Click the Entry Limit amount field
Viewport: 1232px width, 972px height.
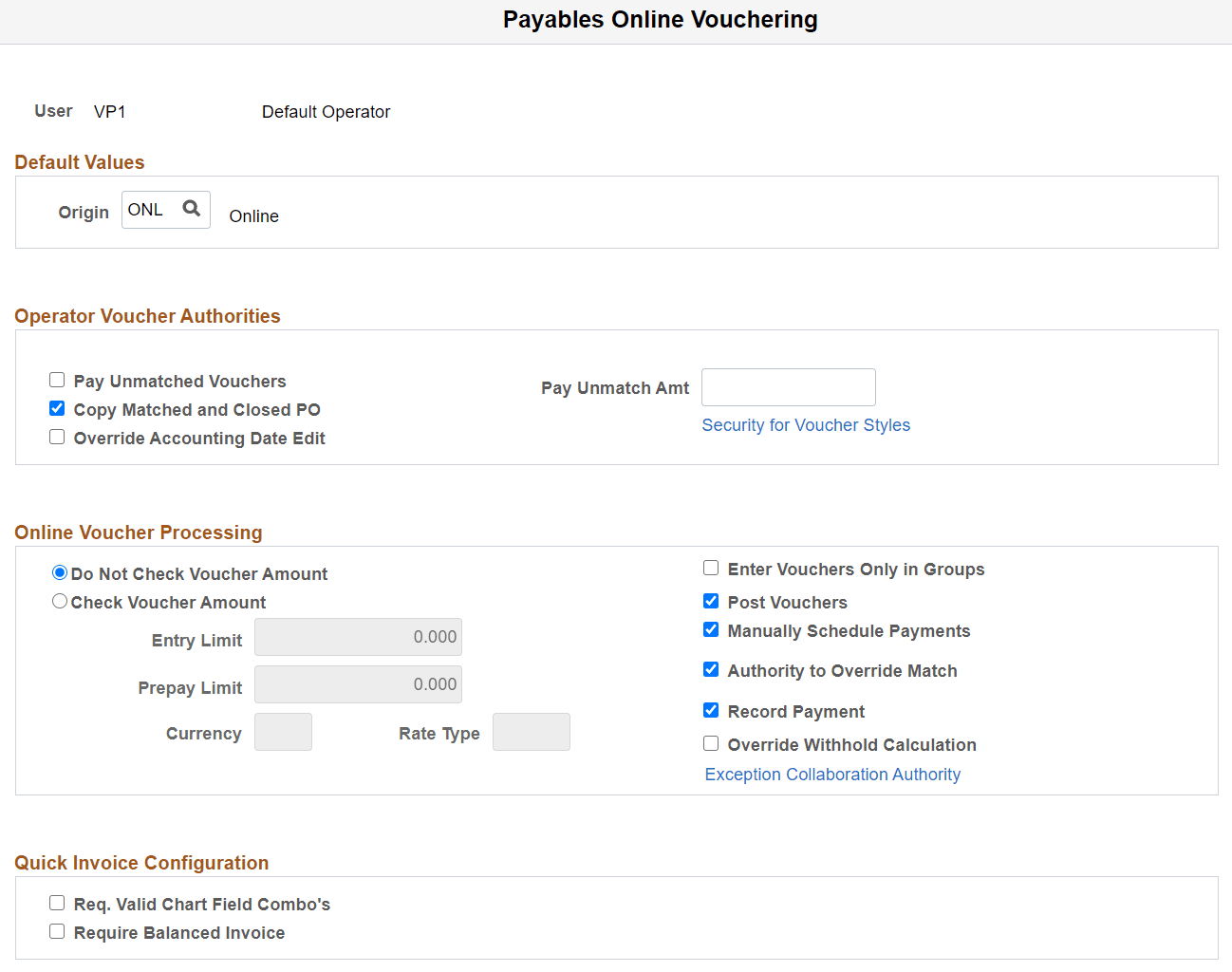358,636
